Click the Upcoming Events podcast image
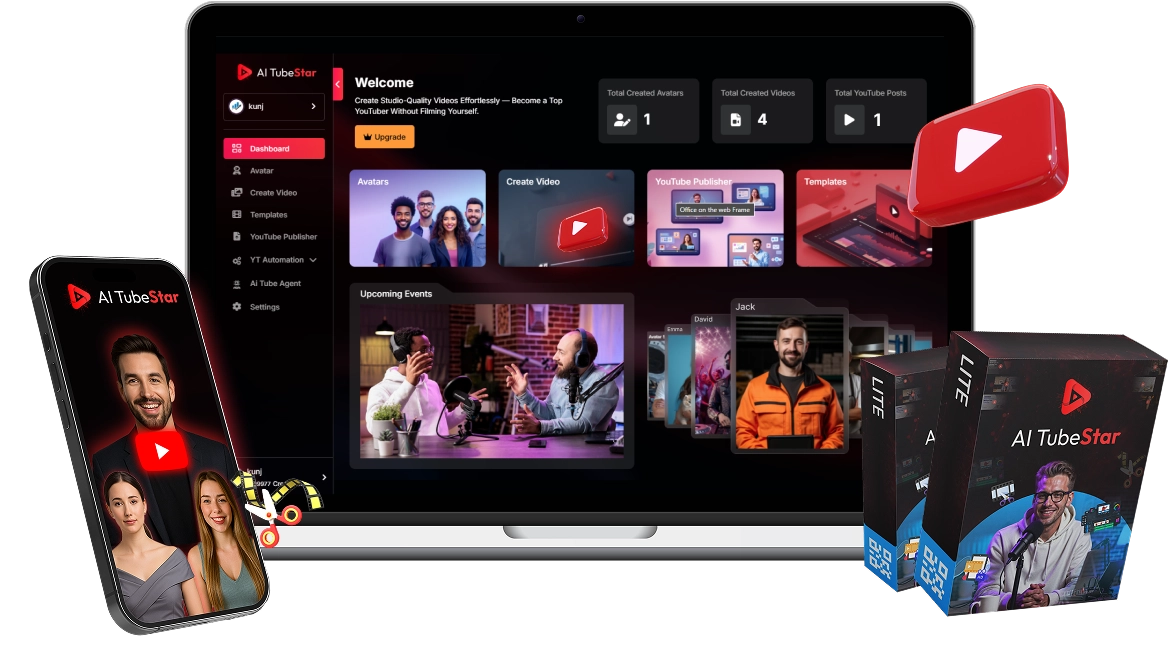This screenshot has width=1171, height=647. tap(491, 381)
